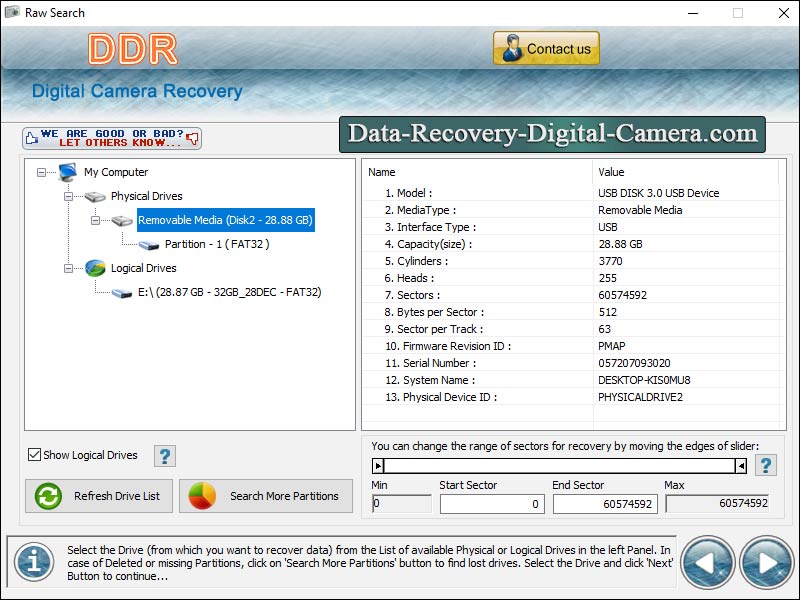800x600 pixels.
Task: Click the left handle of sector slider
Action: (x=378, y=465)
